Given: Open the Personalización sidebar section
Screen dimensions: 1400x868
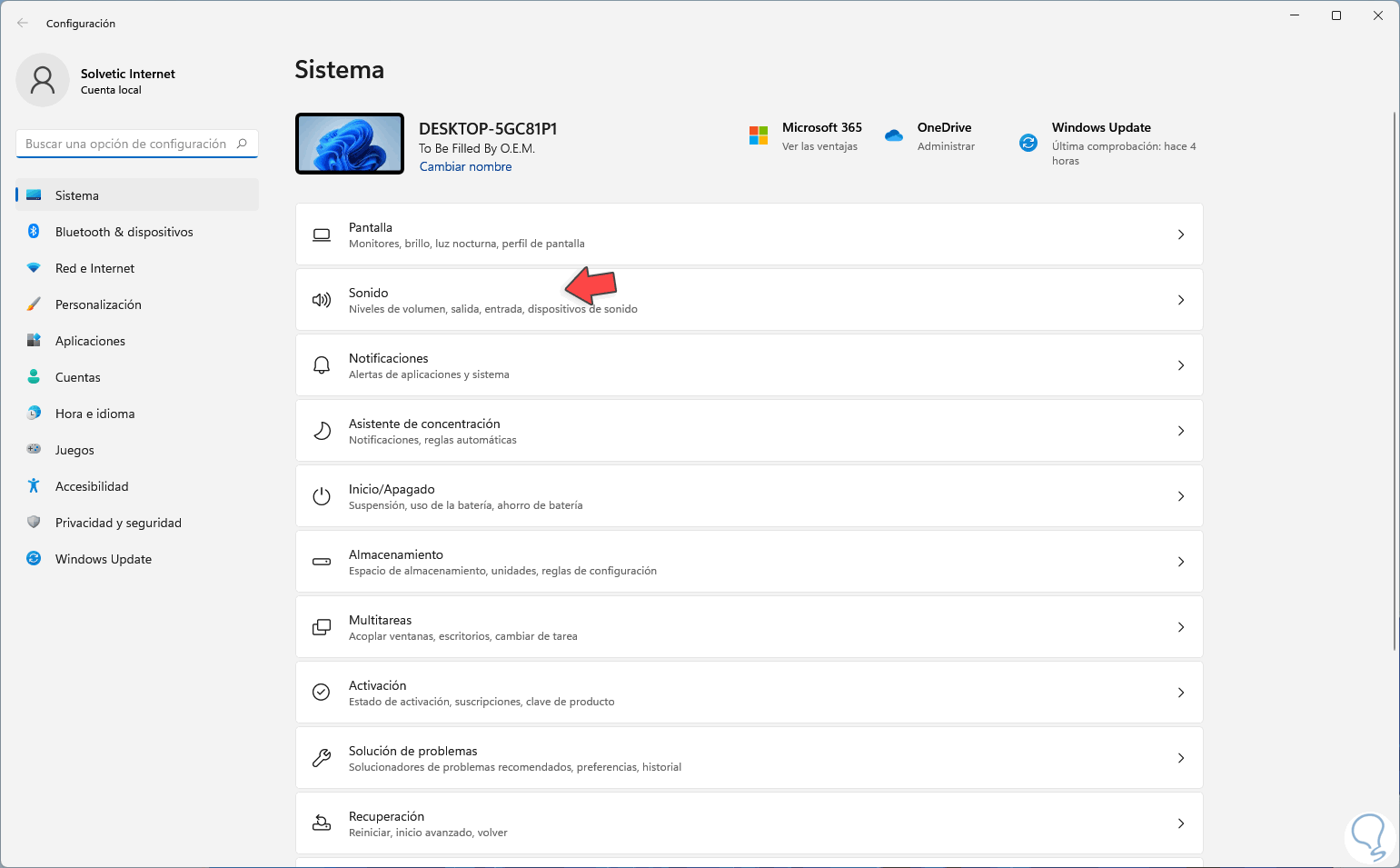Looking at the screenshot, I should (98, 304).
